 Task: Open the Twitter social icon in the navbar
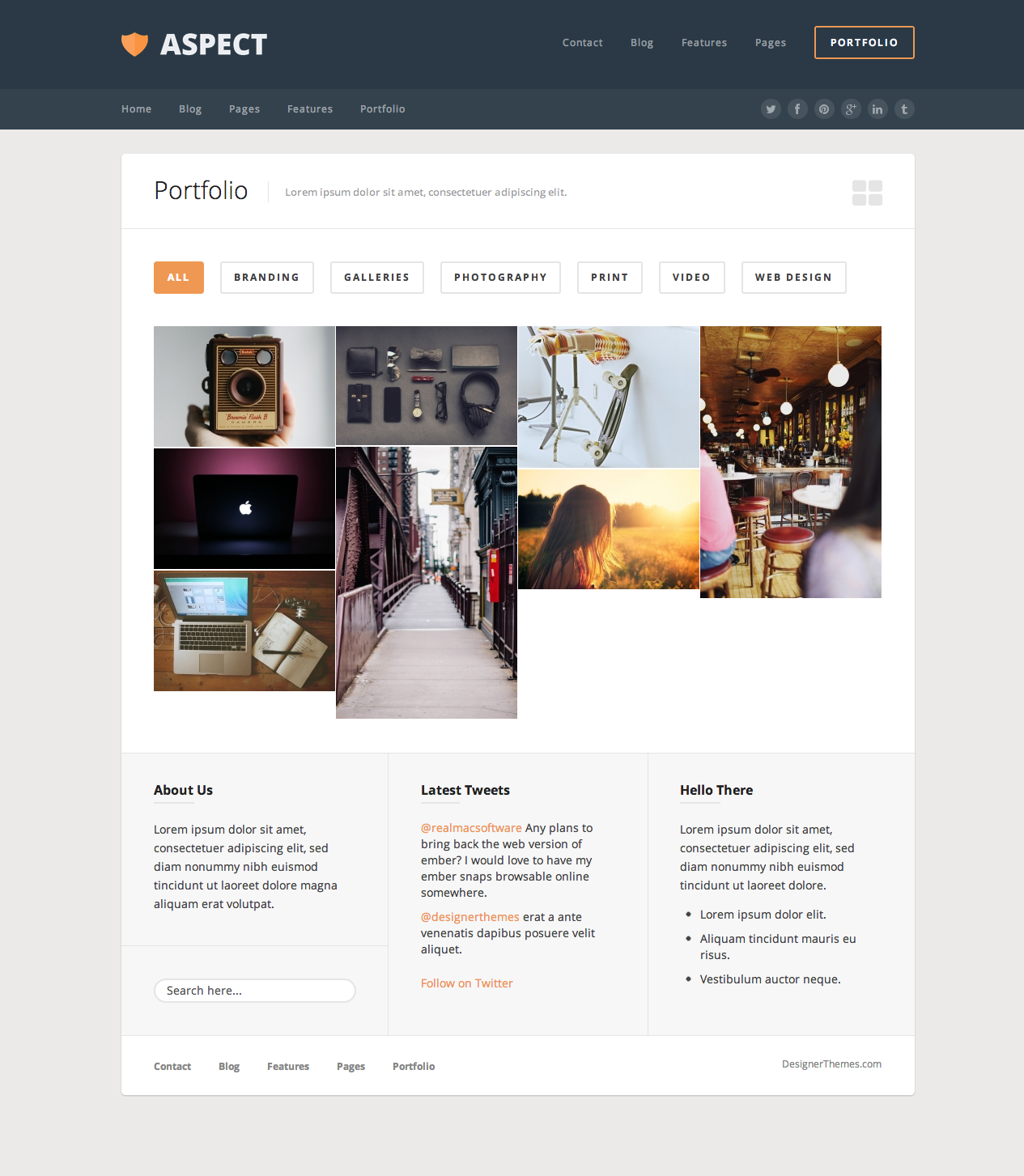[x=771, y=108]
